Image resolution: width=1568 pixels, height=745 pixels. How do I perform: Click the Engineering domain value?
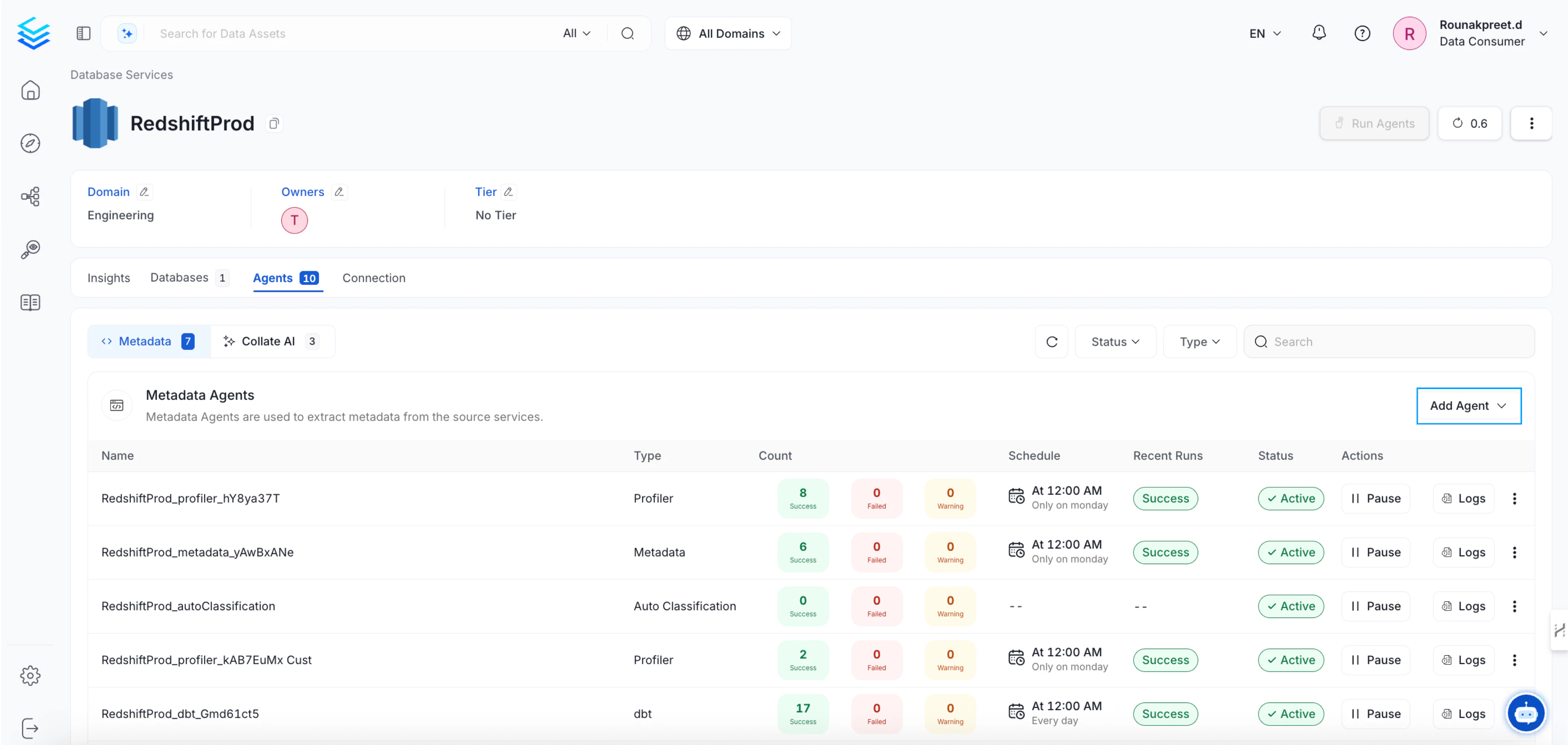pyautogui.click(x=120, y=215)
